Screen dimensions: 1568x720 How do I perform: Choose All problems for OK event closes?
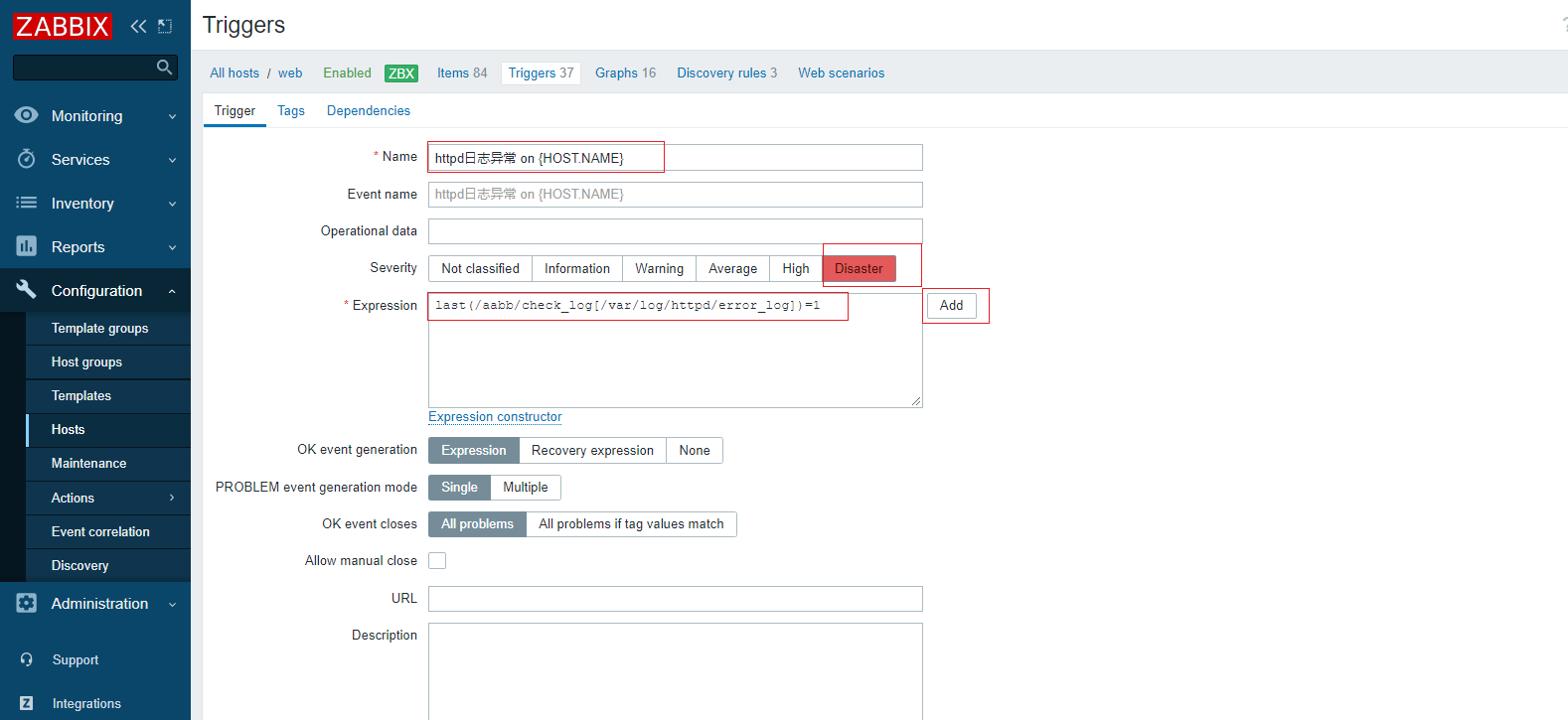(x=477, y=524)
